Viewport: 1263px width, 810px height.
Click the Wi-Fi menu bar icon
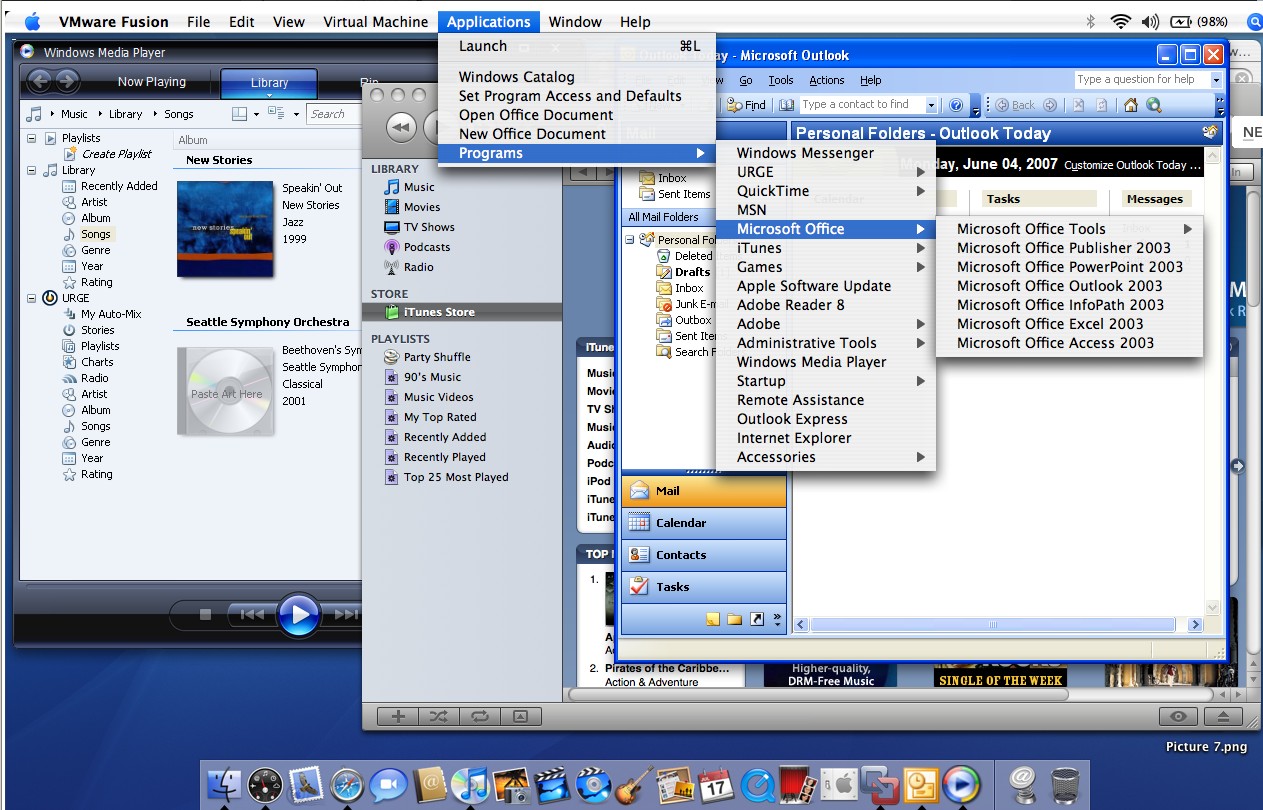1121,21
